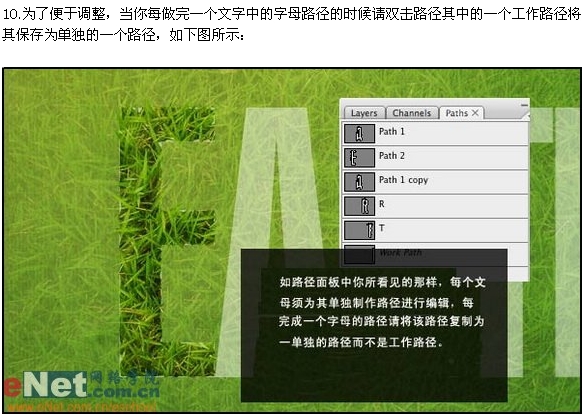The image size is (582, 414).
Task: Select the Path 1 thumbnail
Action: pos(359,134)
